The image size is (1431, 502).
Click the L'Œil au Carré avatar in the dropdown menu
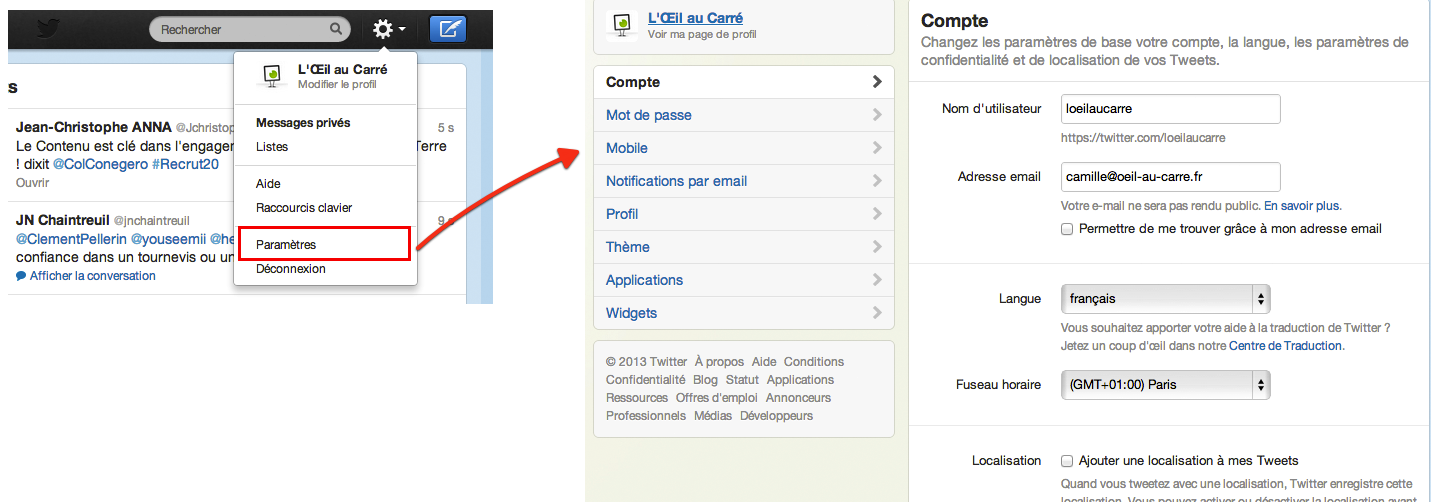coord(271,76)
